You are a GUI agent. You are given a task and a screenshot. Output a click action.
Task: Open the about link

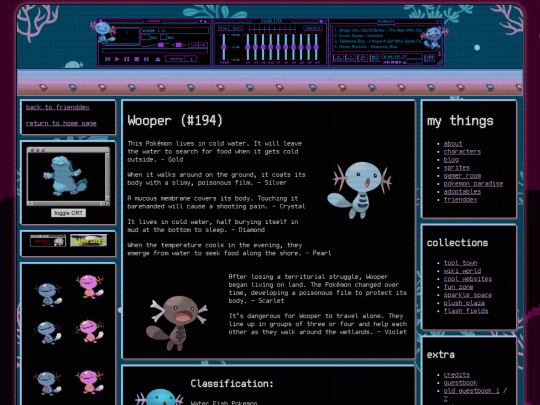[x=453, y=144]
